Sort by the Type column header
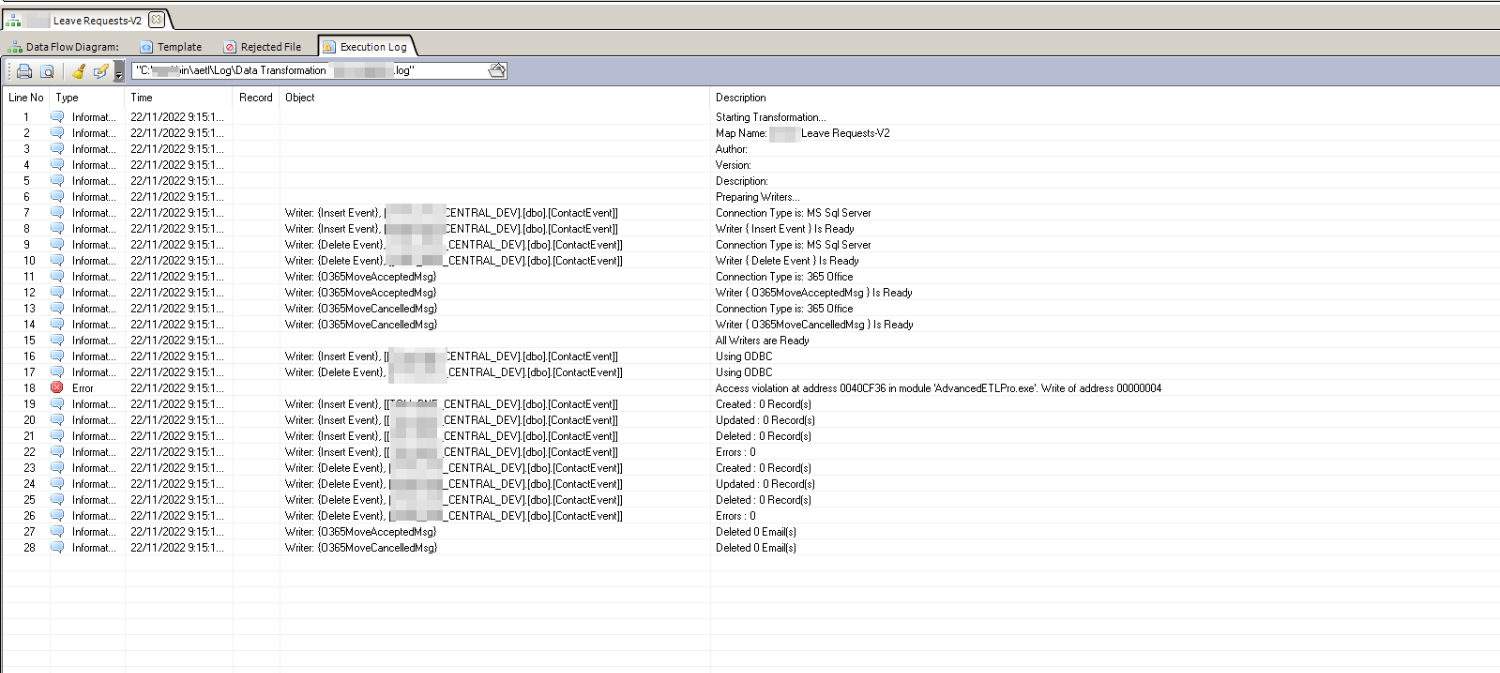This screenshot has height=673, width=1500. (88, 98)
